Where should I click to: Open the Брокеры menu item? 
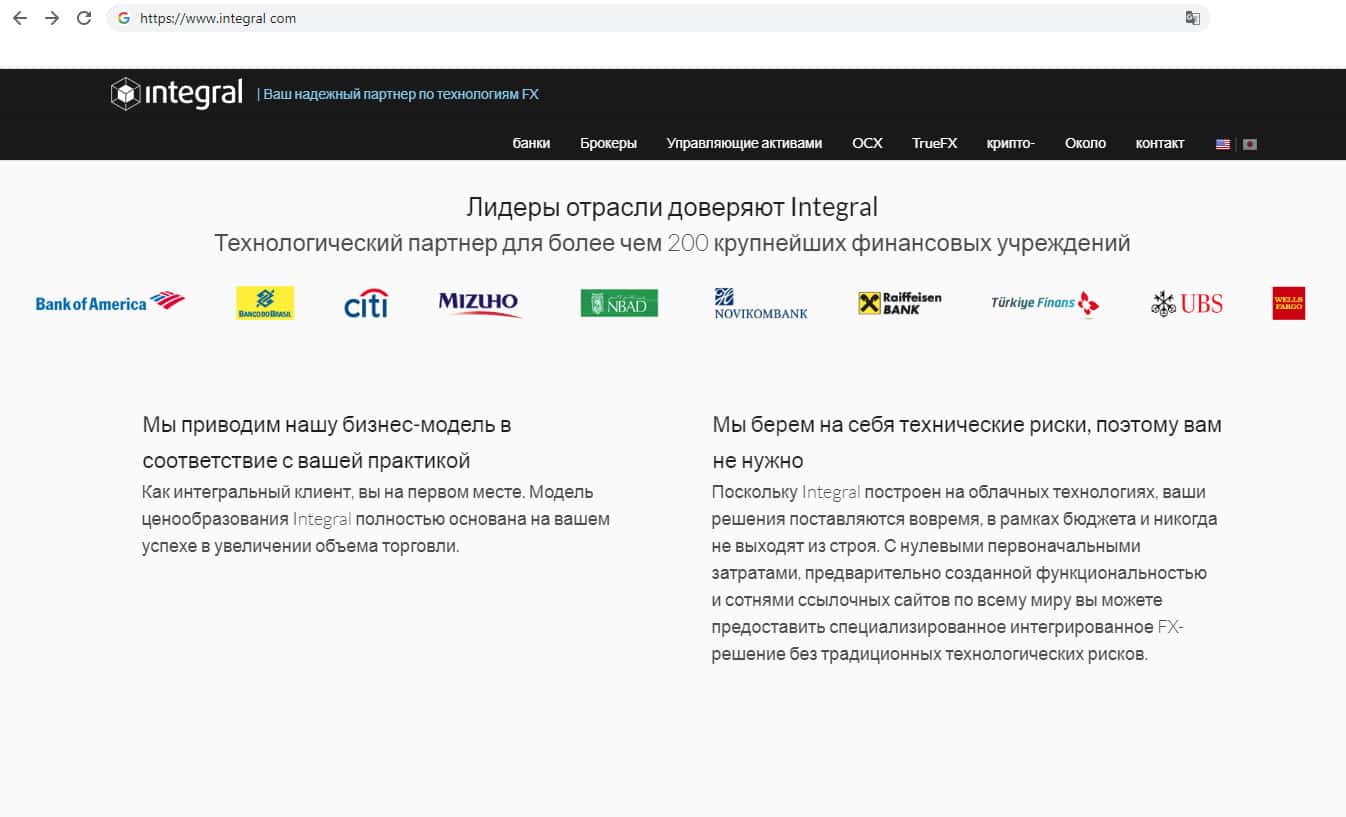coord(608,143)
